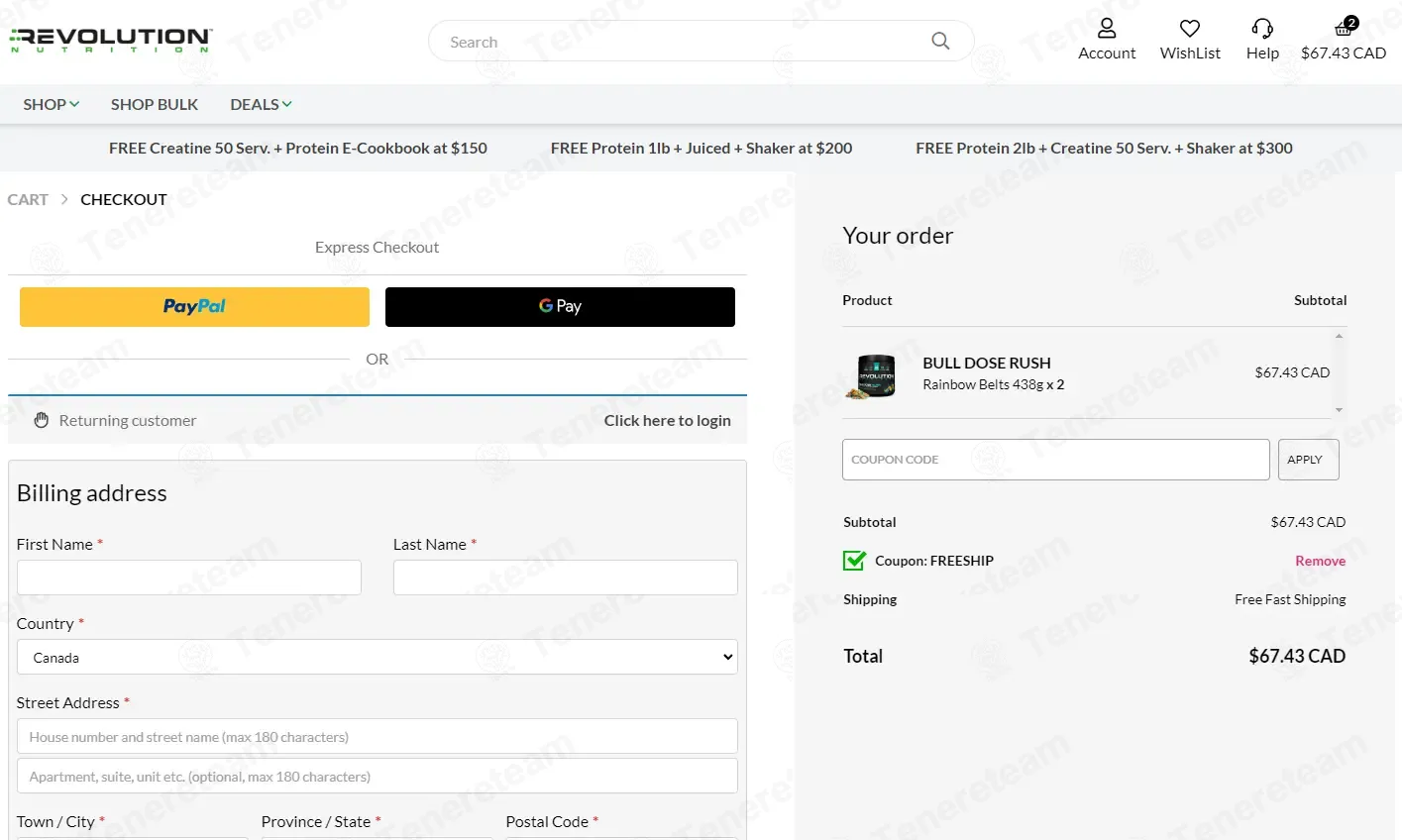Open SHOP BULK menu item

pyautogui.click(x=155, y=104)
